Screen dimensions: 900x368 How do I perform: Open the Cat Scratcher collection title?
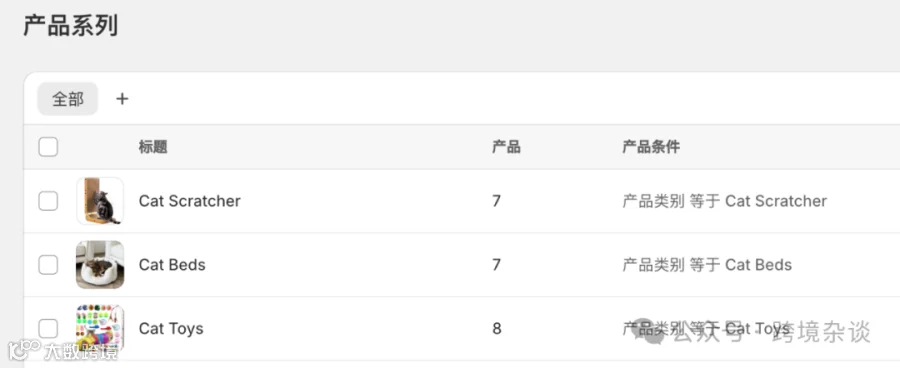[x=189, y=201]
